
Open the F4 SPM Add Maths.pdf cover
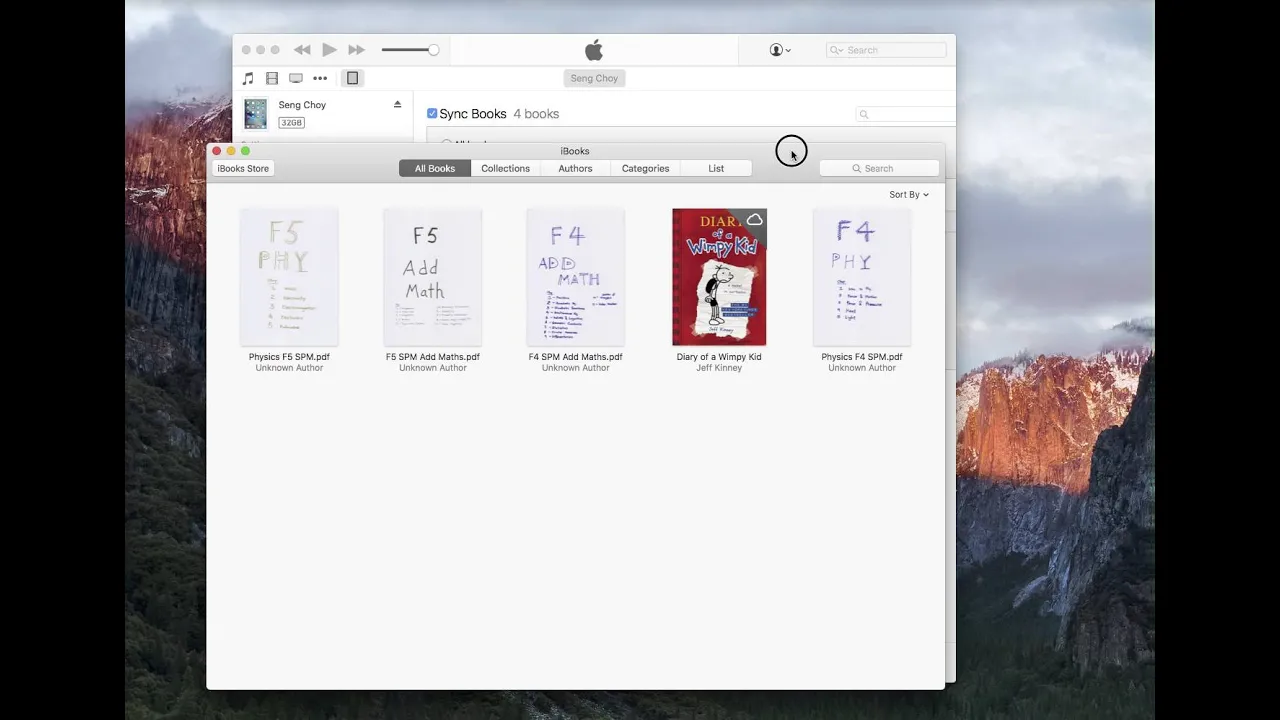575,277
